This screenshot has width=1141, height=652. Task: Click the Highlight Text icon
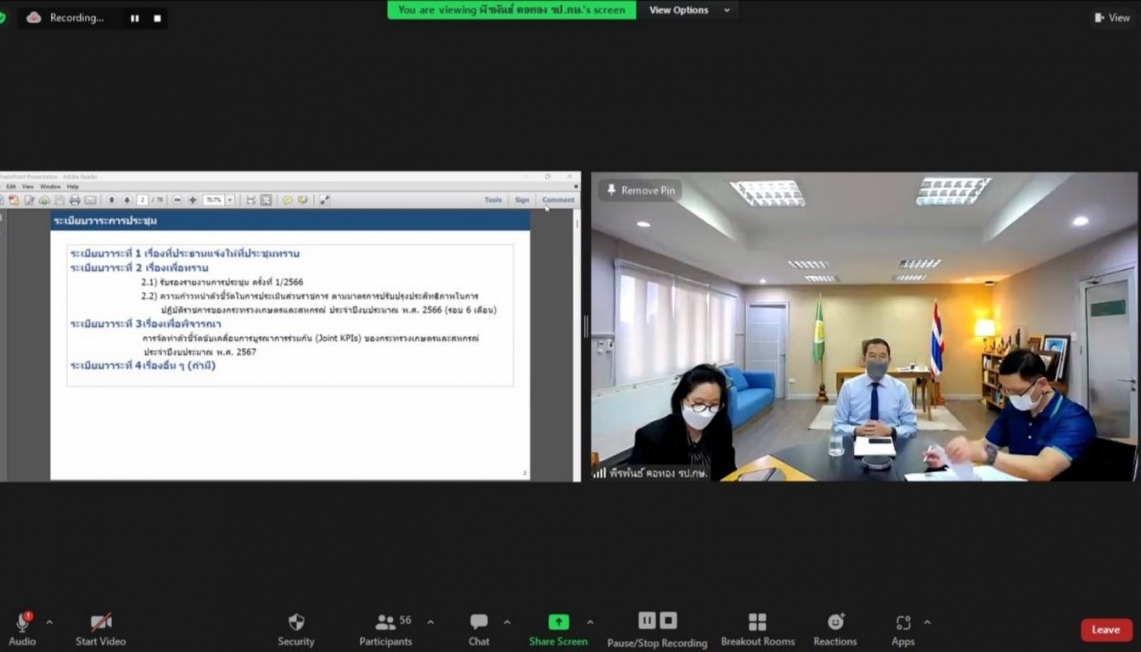303,200
